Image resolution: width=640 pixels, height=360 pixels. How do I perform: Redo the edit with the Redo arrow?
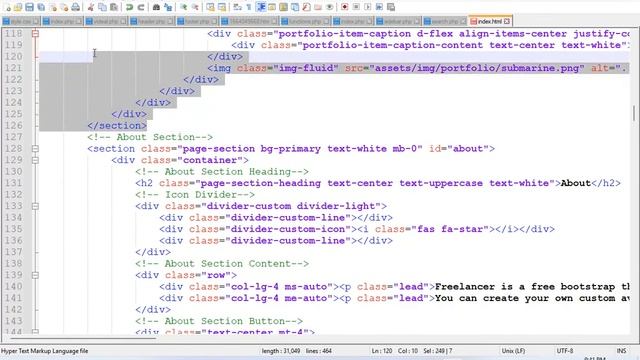pyautogui.click(x=141, y=7)
